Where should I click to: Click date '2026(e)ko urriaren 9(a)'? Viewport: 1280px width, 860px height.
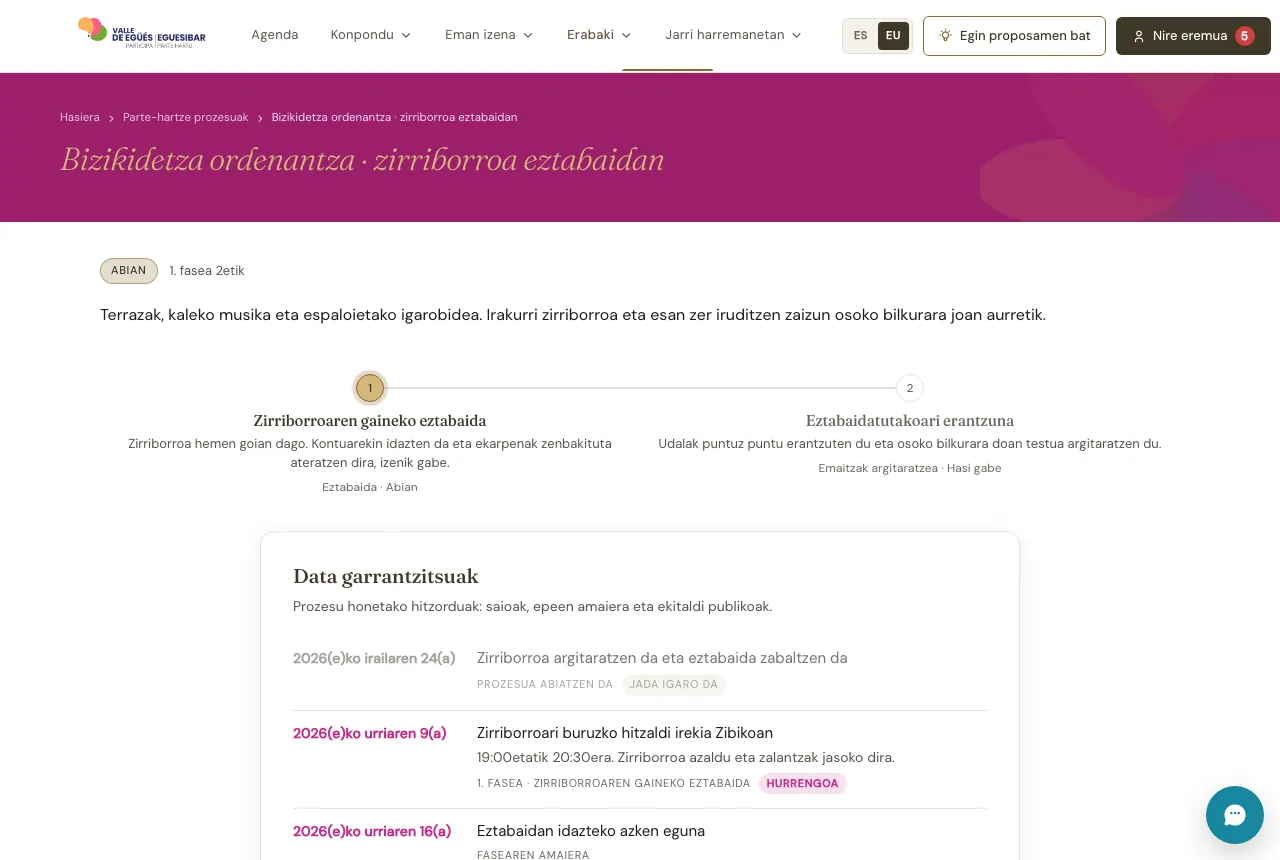tap(370, 733)
